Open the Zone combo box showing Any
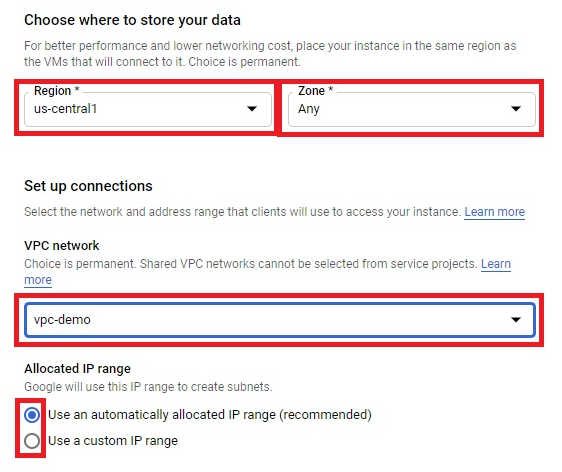 [x=412, y=109]
